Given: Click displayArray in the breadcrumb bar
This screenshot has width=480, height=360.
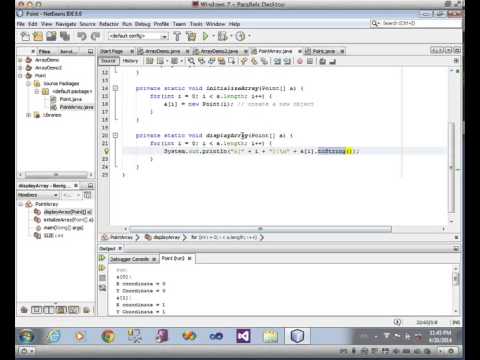Looking at the screenshot, I should [166, 237].
